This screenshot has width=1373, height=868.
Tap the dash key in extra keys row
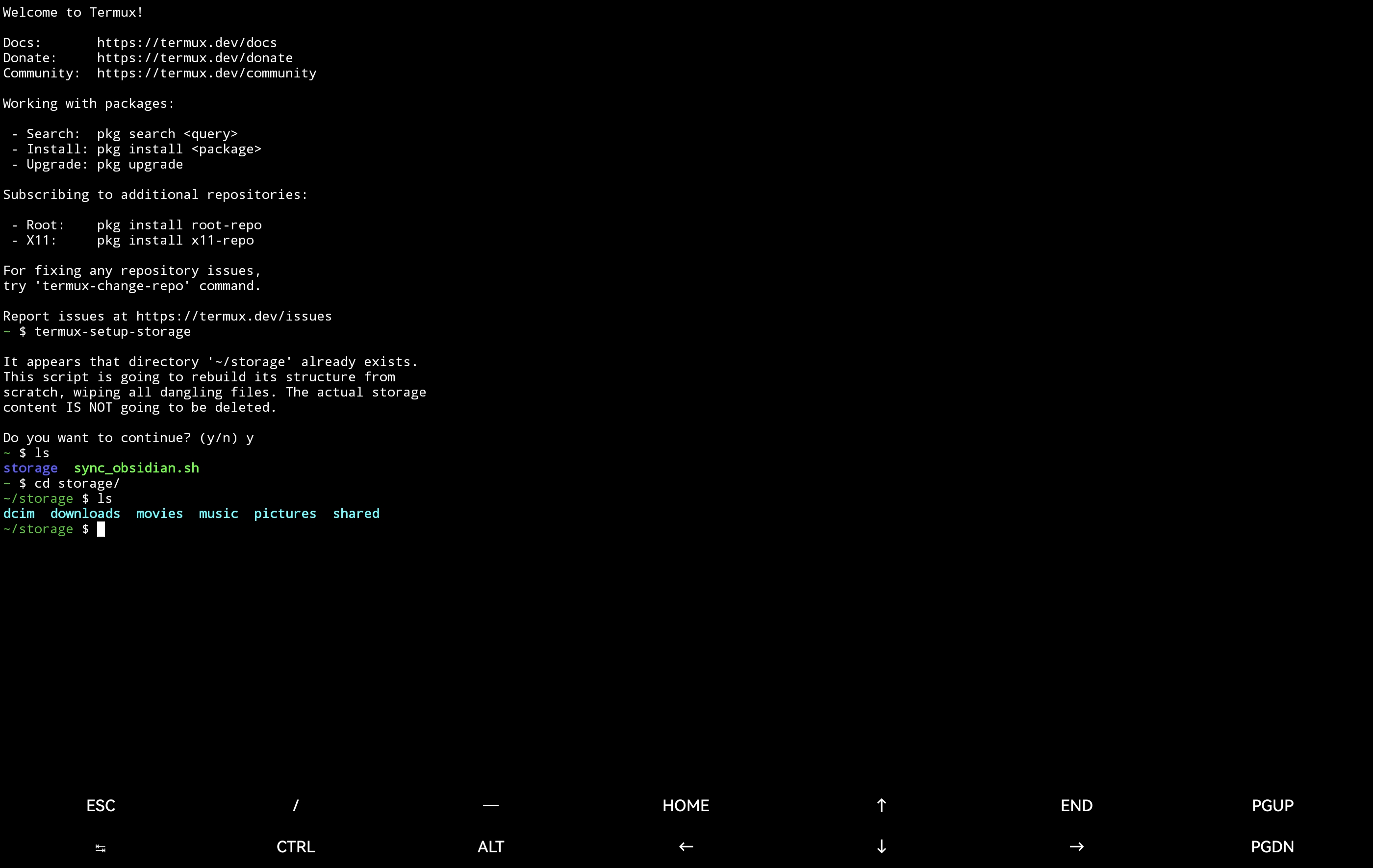pos(490,805)
